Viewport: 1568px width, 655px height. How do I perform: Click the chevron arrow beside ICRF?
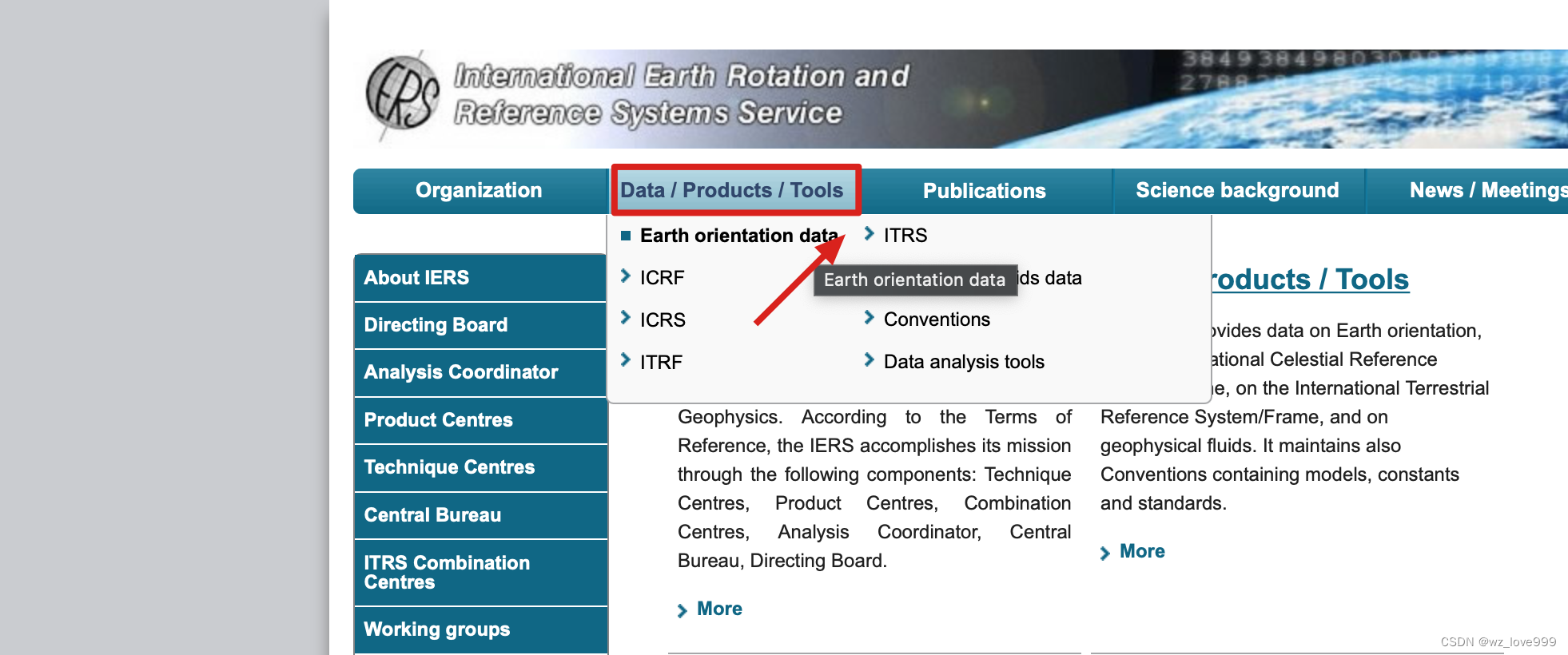pos(626,276)
